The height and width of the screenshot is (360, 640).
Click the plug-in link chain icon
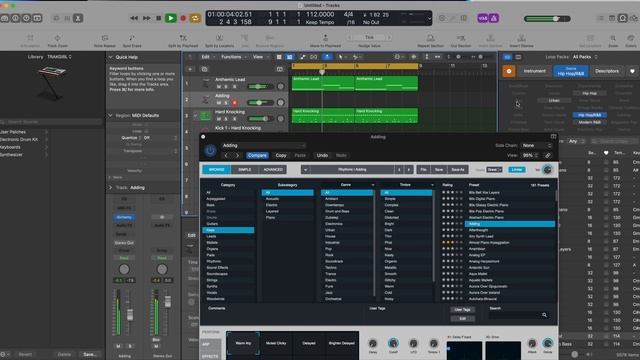[x=548, y=156]
